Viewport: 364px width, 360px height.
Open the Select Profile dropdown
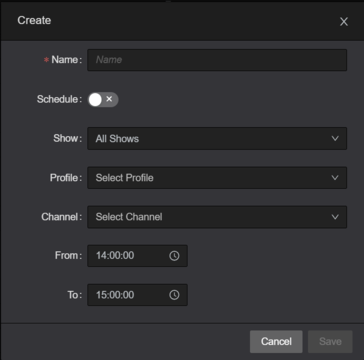pos(217,178)
